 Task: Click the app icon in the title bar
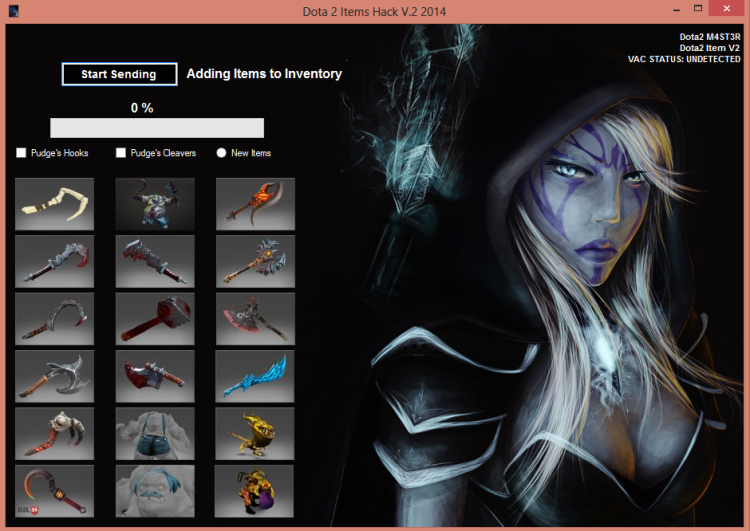(x=14, y=11)
